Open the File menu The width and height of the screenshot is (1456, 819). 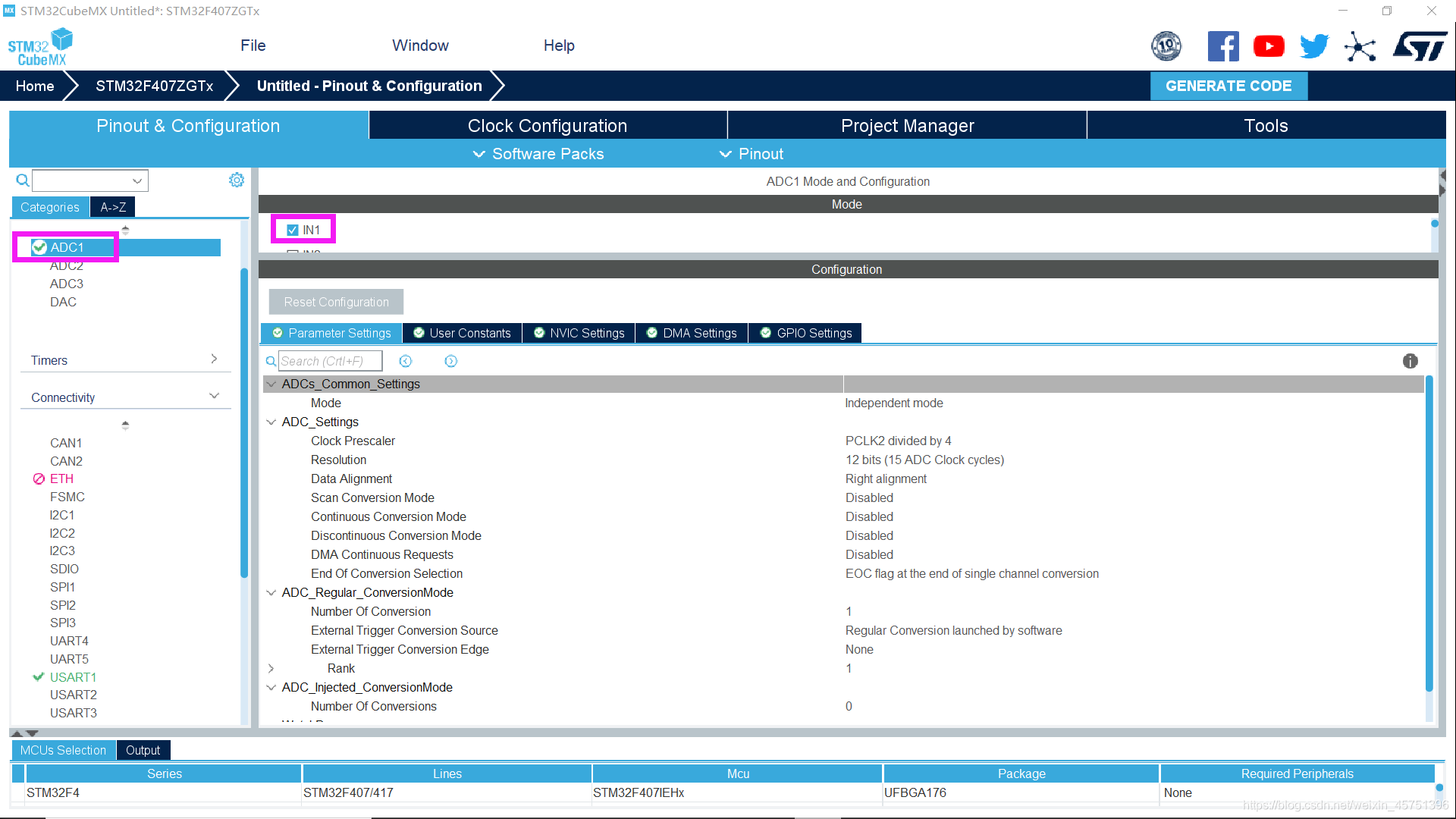[253, 45]
